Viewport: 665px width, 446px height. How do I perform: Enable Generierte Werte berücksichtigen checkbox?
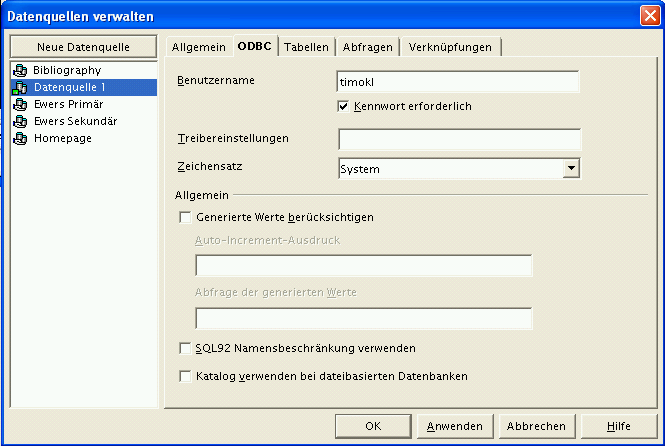pos(184,217)
